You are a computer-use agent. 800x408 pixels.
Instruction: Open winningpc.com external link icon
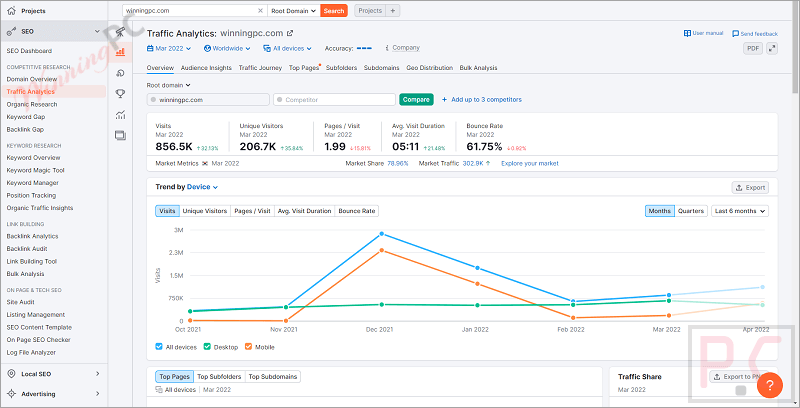click(290, 34)
